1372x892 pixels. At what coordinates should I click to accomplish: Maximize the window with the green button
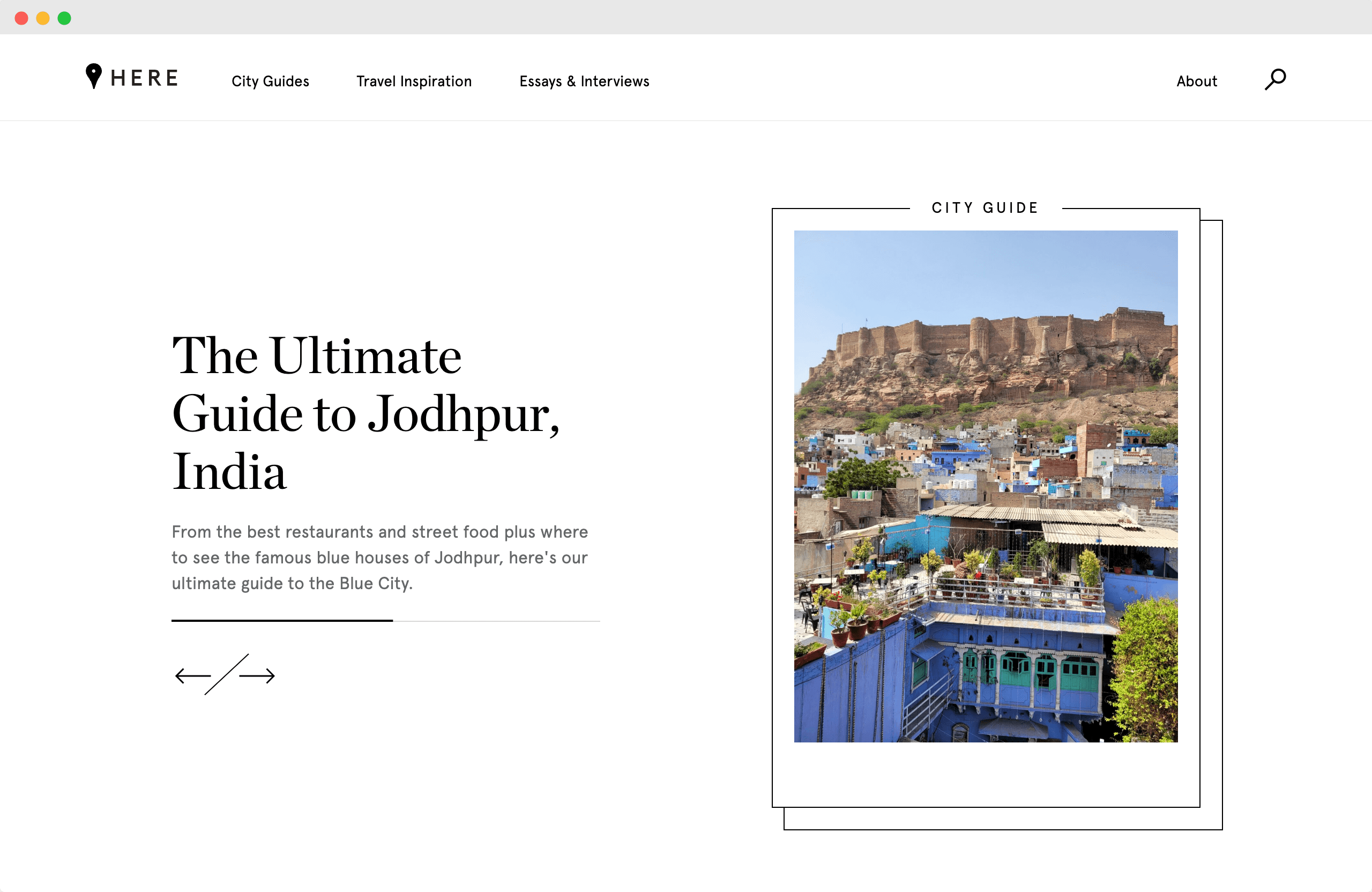(x=64, y=18)
